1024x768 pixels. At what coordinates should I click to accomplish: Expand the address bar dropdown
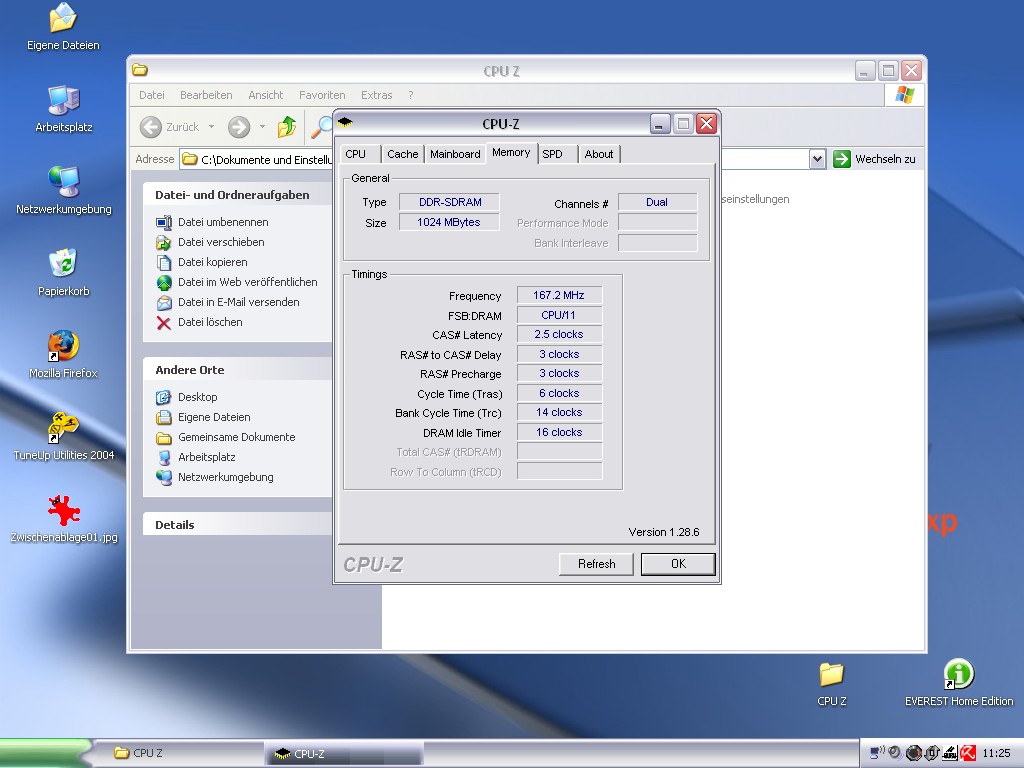(817, 159)
